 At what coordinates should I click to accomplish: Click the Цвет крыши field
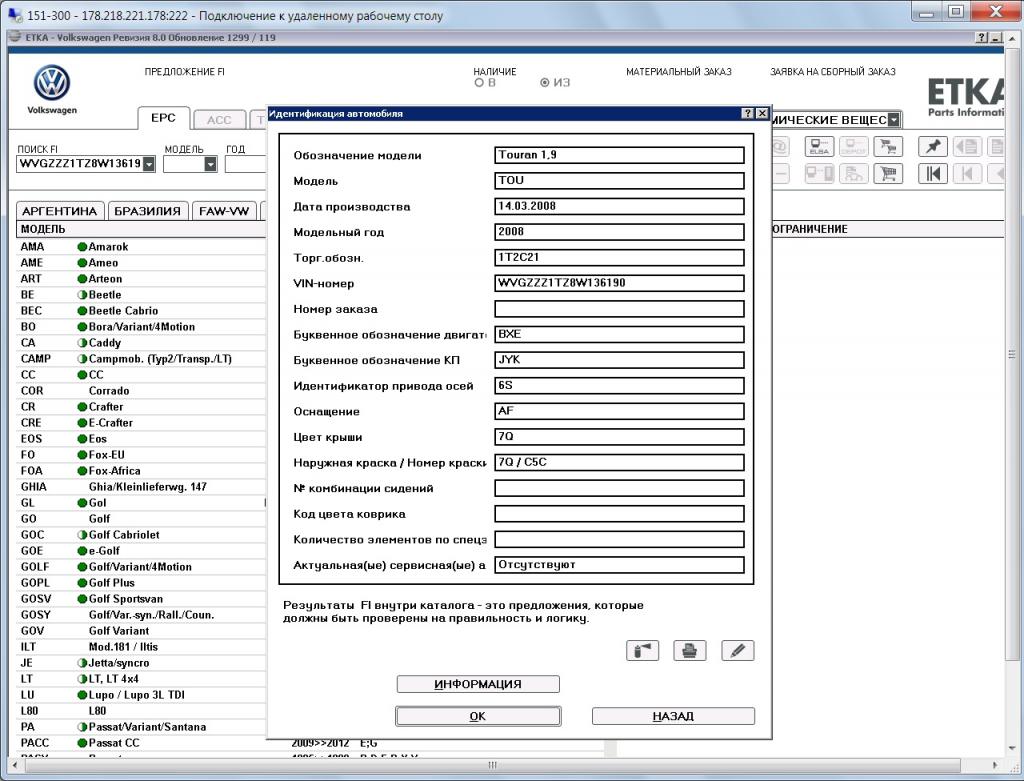click(x=619, y=437)
